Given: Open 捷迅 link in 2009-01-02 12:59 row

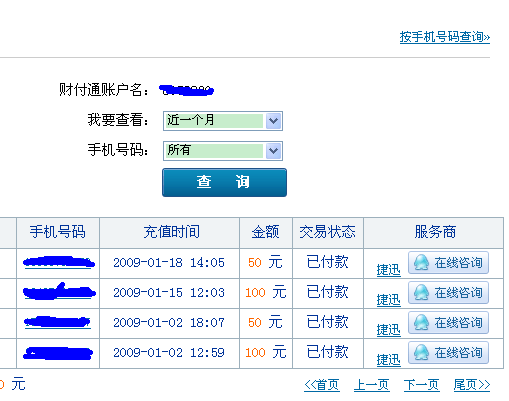Looking at the screenshot, I should pyautogui.click(x=388, y=360).
